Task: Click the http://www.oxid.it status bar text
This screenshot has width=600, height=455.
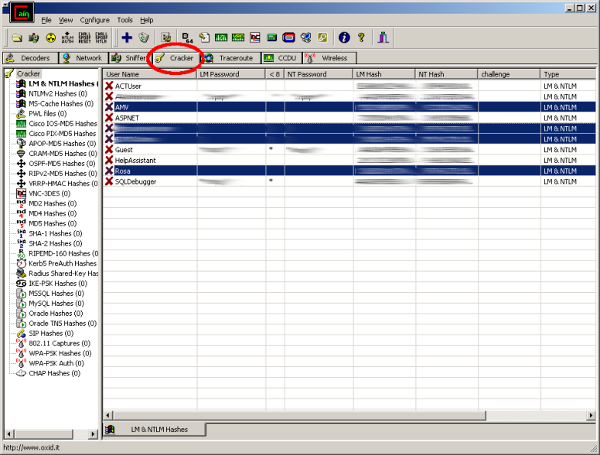Action: point(32,447)
